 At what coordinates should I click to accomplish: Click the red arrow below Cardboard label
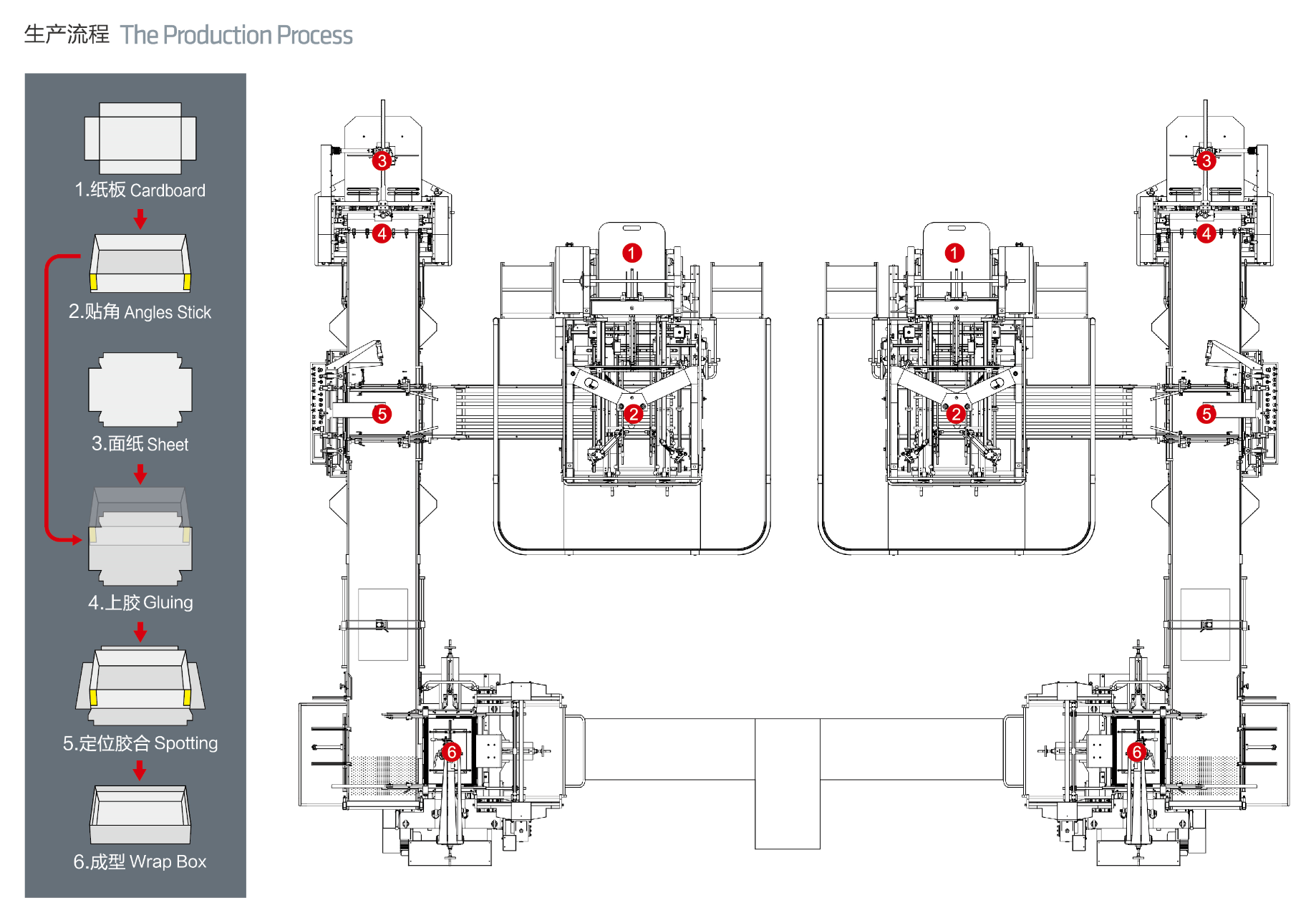coord(140,219)
